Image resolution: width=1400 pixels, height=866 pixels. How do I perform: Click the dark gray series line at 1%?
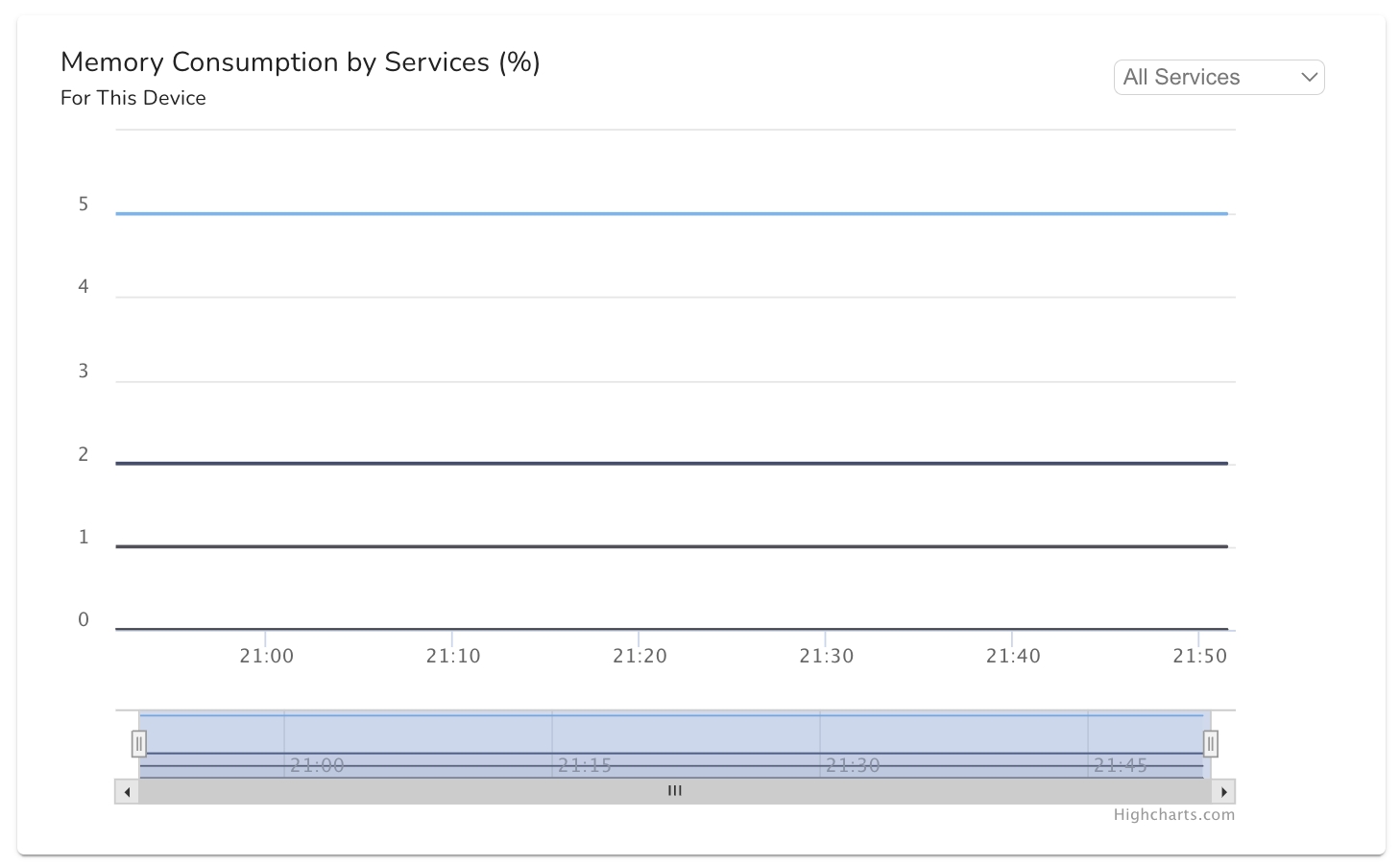tap(672, 546)
